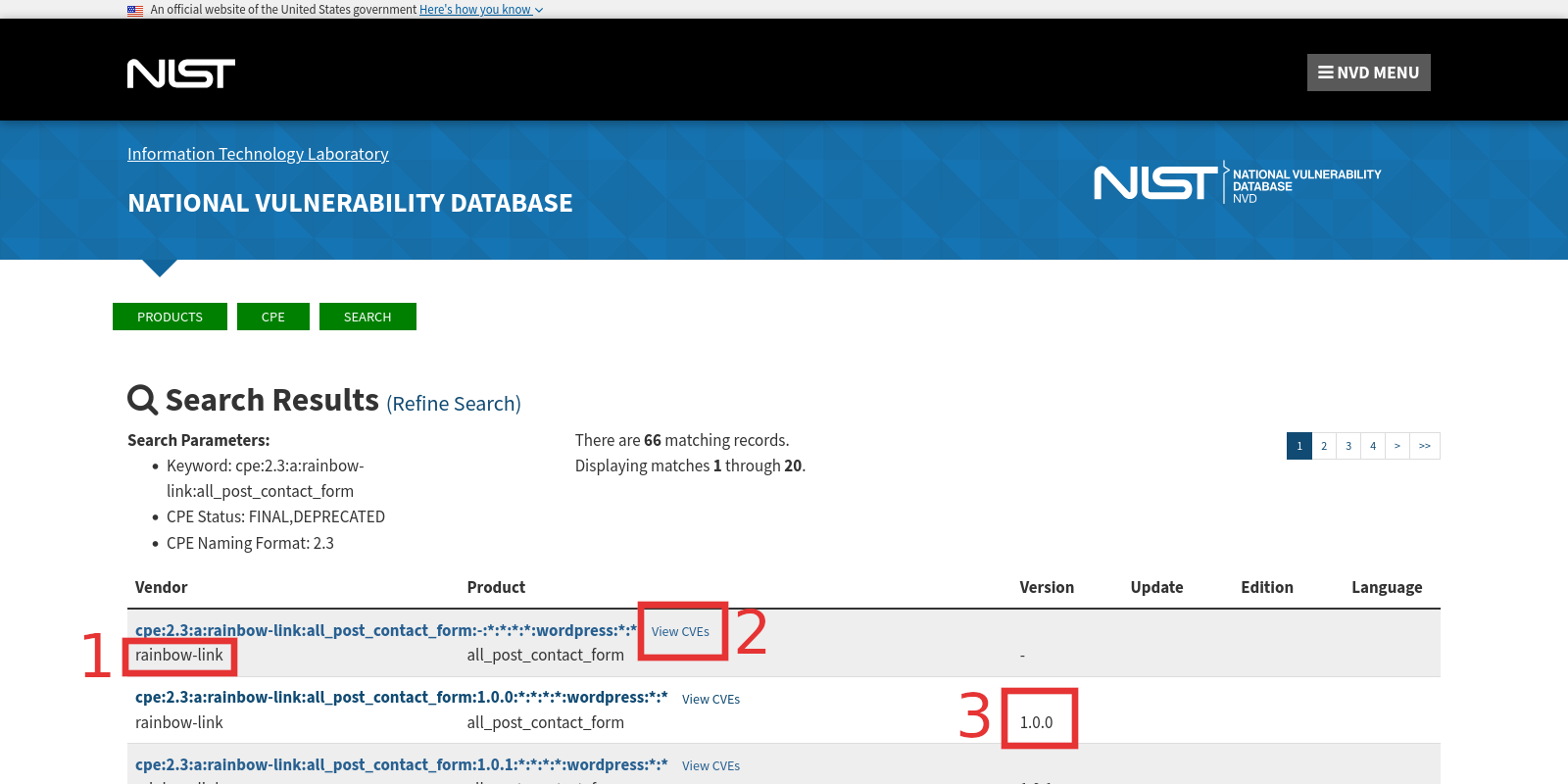Image resolution: width=1568 pixels, height=784 pixels.
Task: Click National Vulnerability Database heading
Action: [x=350, y=203]
